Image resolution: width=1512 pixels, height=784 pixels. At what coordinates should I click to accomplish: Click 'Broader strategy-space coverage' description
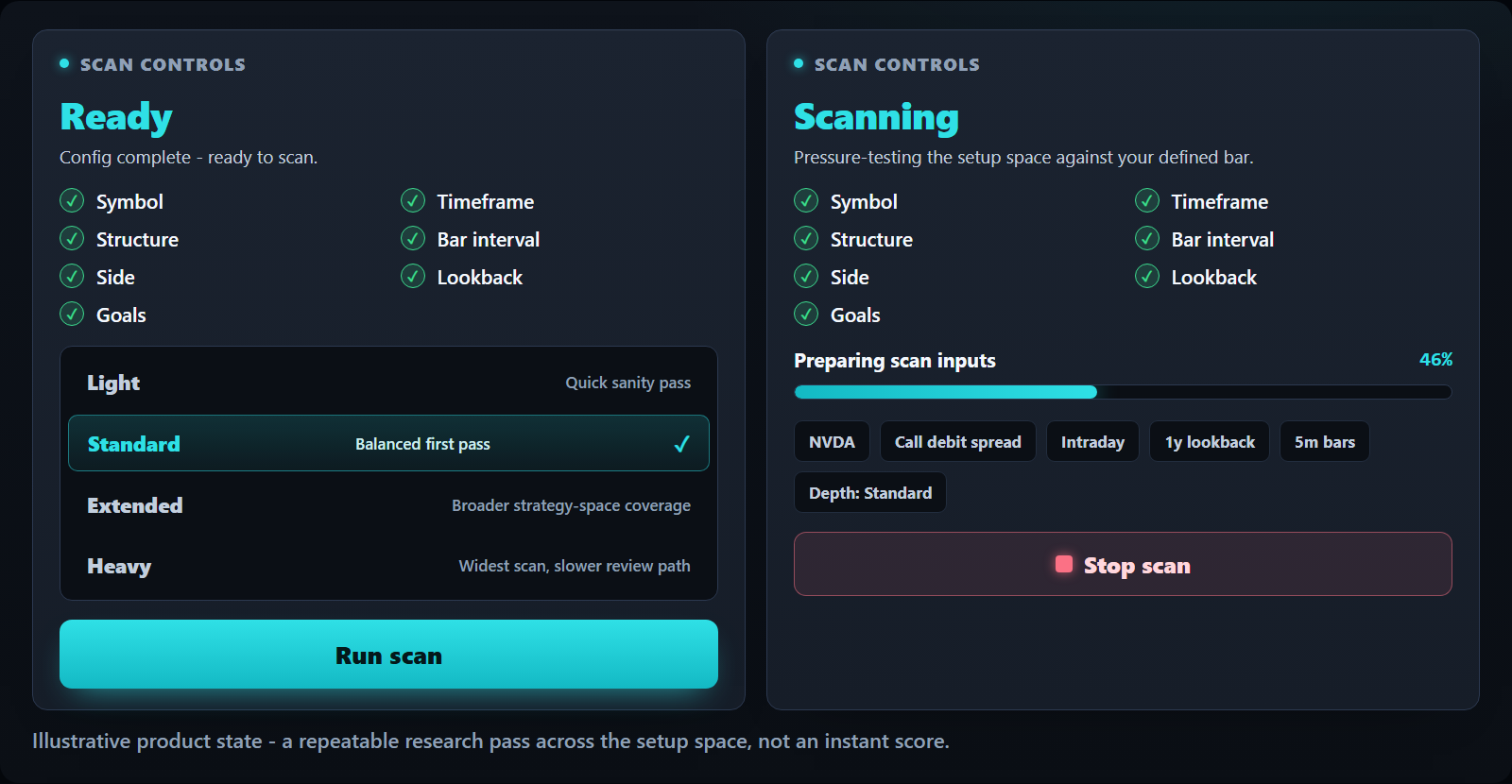coord(571,505)
